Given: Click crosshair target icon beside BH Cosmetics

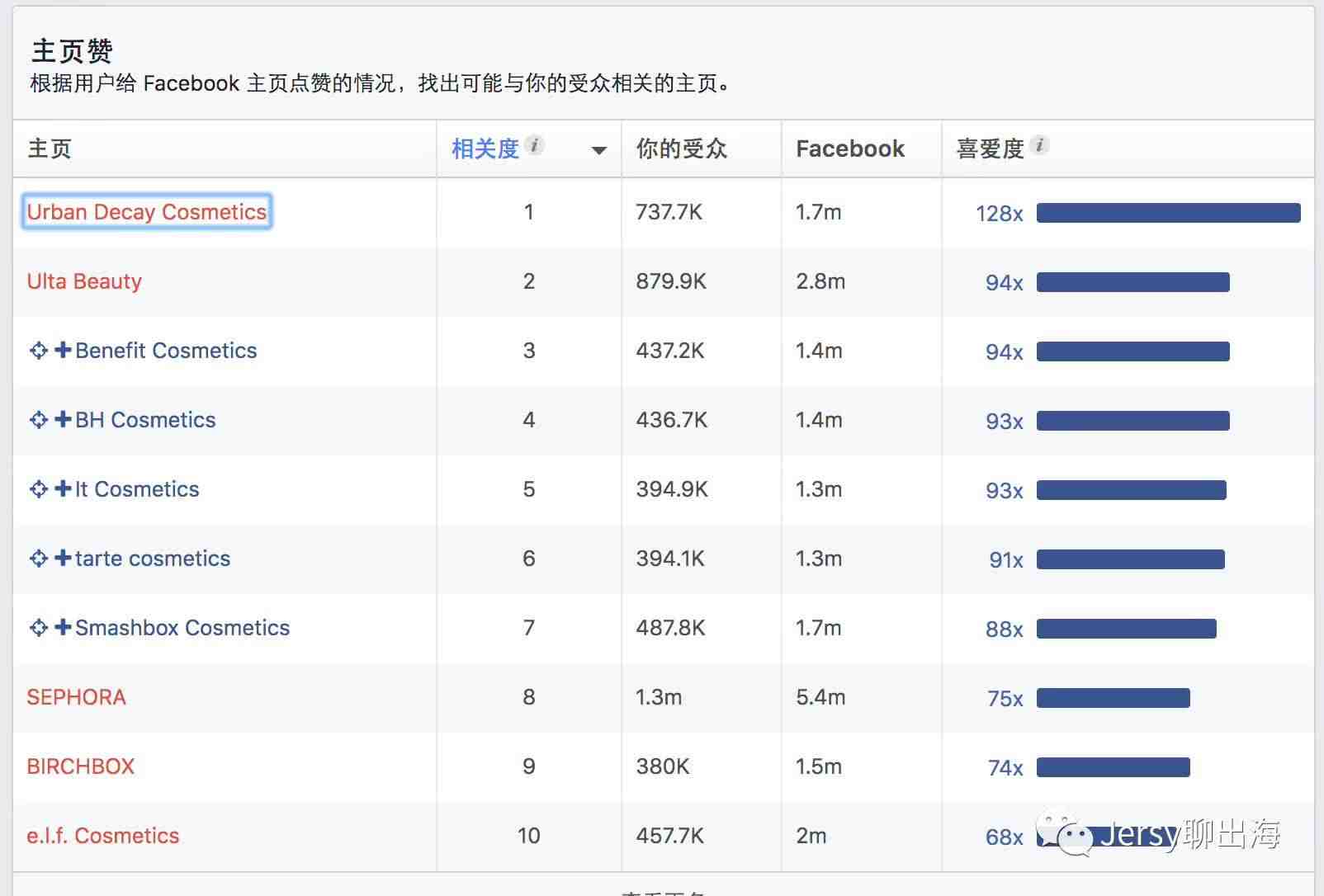Looking at the screenshot, I should point(38,420).
